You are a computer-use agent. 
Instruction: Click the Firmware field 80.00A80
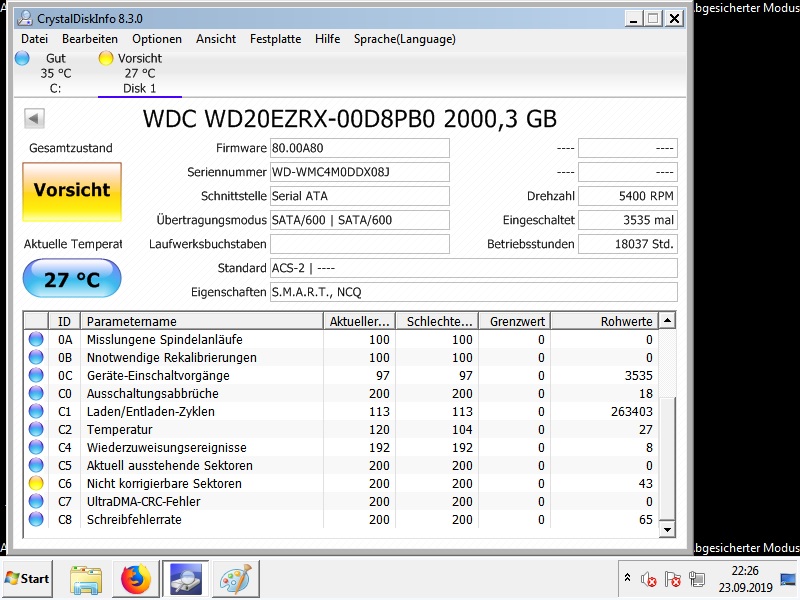[360, 148]
